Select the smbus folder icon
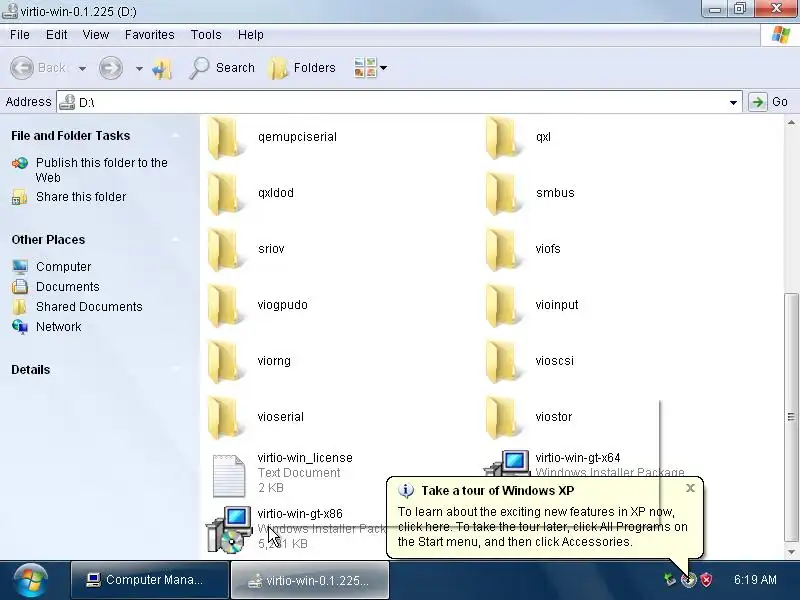The width and height of the screenshot is (800, 600). tap(503, 193)
